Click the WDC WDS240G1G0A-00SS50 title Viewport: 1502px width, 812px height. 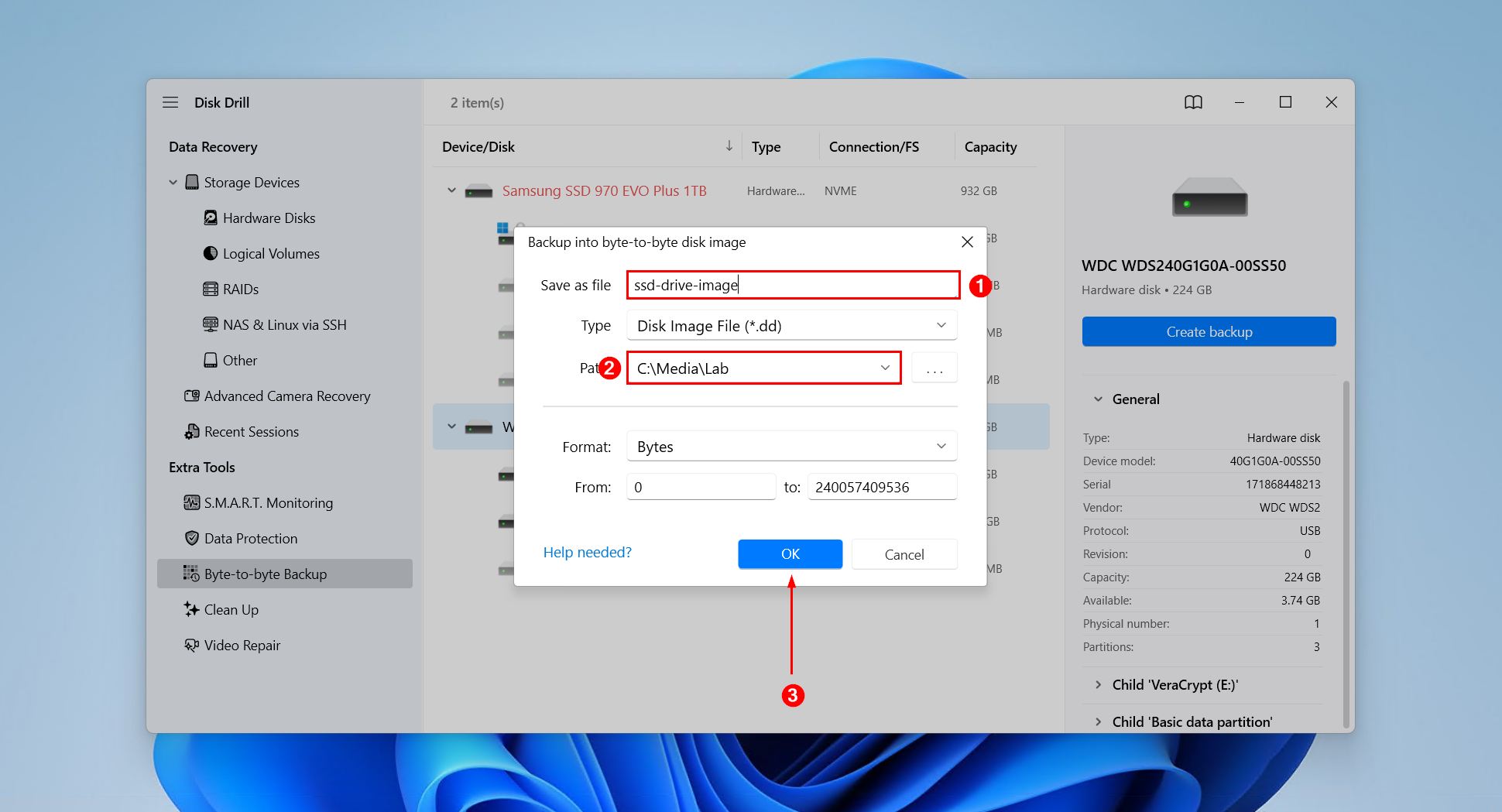(x=1183, y=266)
